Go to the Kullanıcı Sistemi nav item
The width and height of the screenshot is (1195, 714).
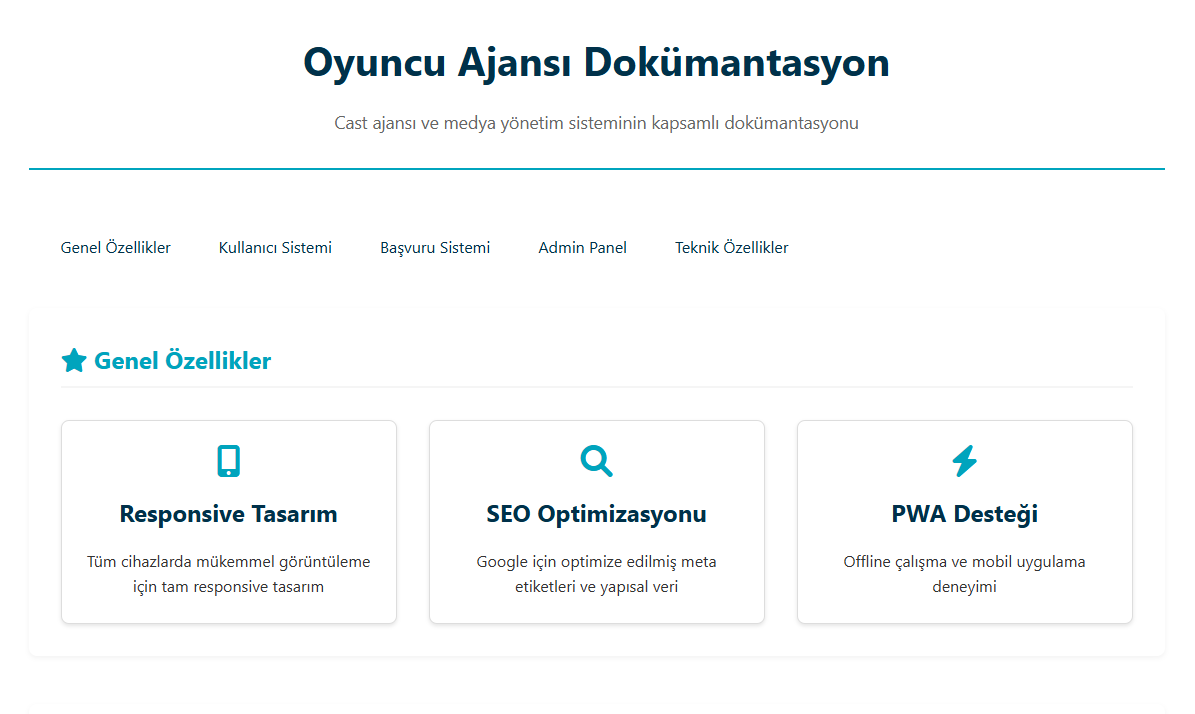[x=275, y=248]
